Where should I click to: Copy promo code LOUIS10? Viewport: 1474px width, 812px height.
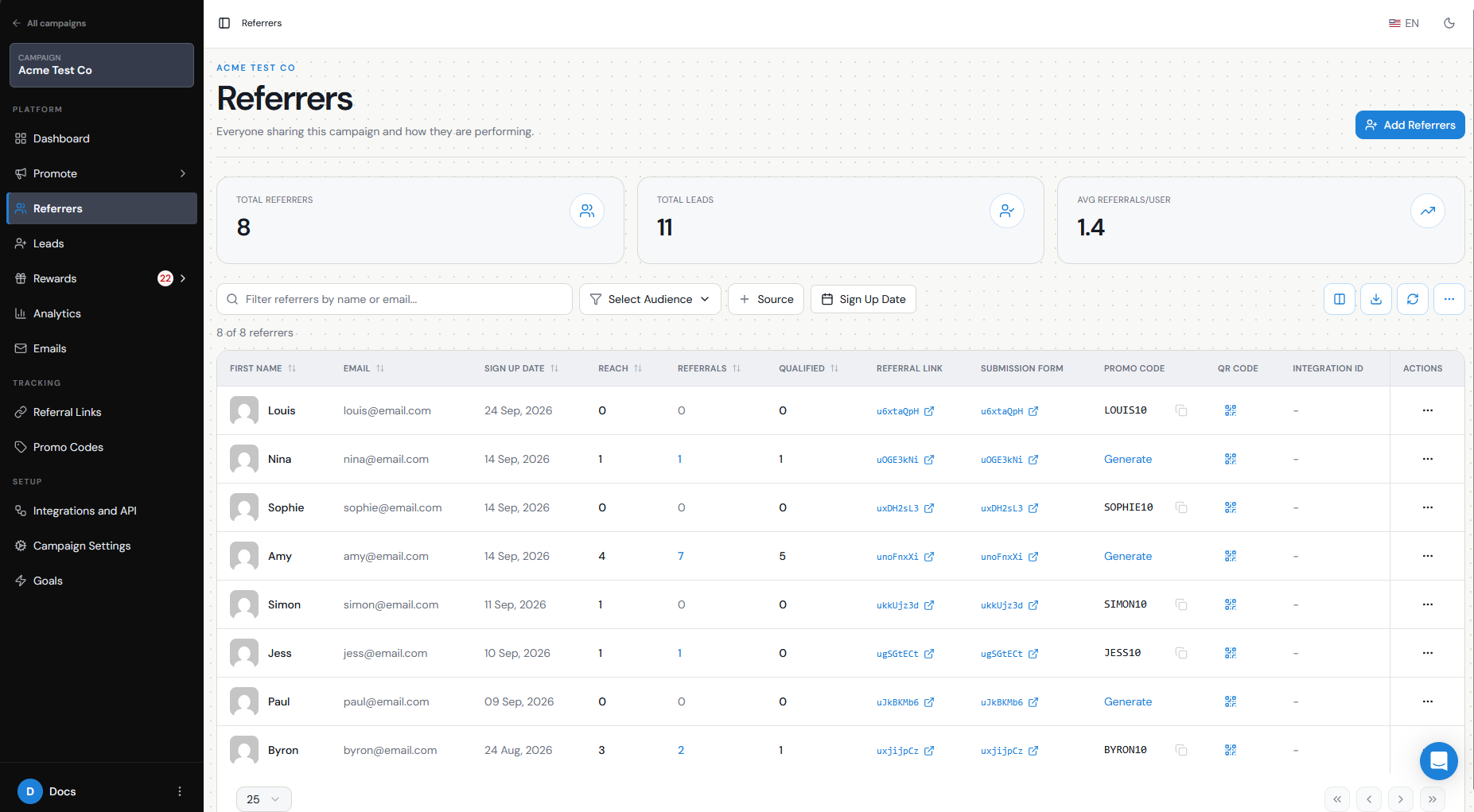1181,410
